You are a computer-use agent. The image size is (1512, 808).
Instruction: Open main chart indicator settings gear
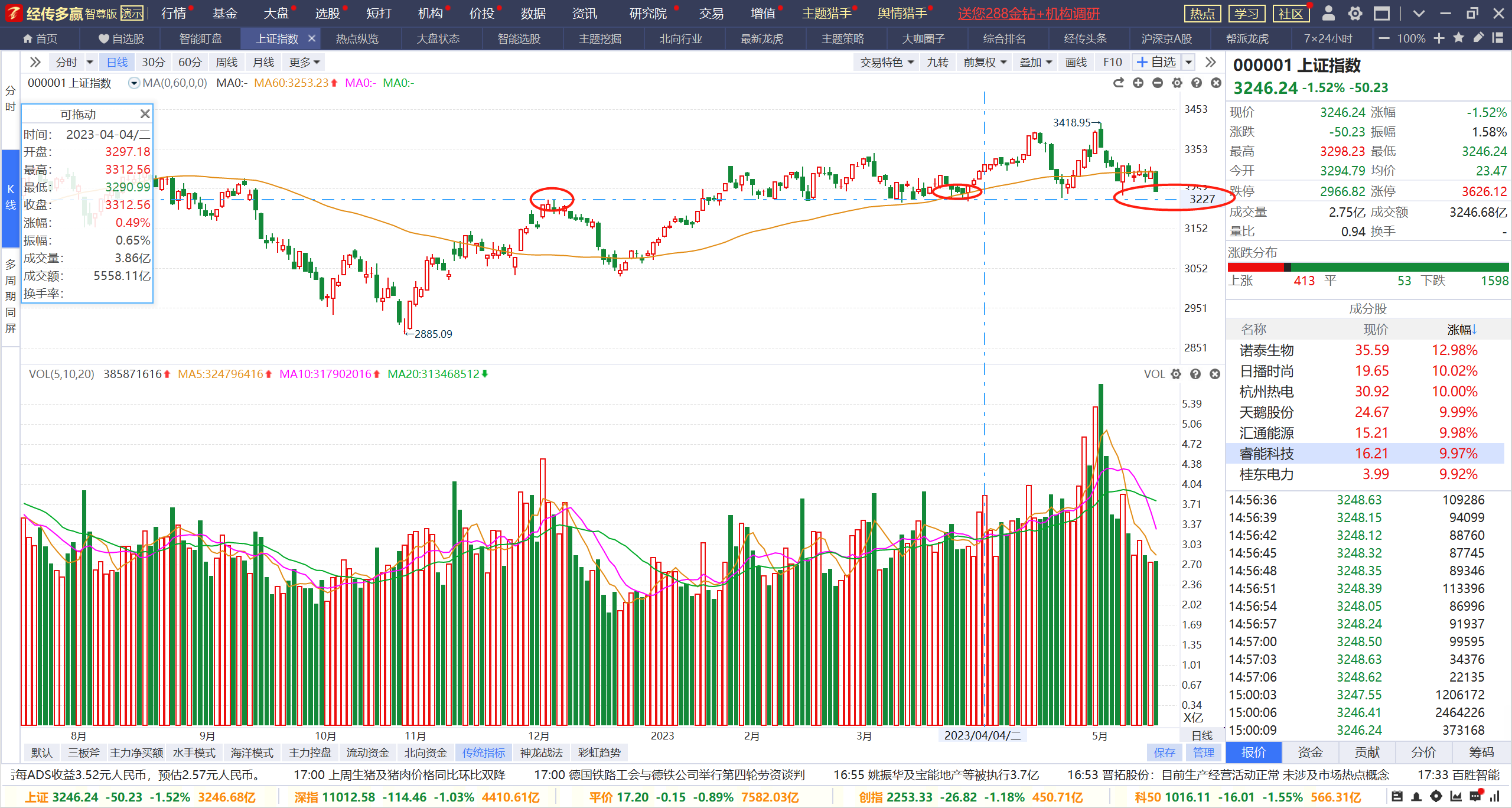click(x=1177, y=83)
